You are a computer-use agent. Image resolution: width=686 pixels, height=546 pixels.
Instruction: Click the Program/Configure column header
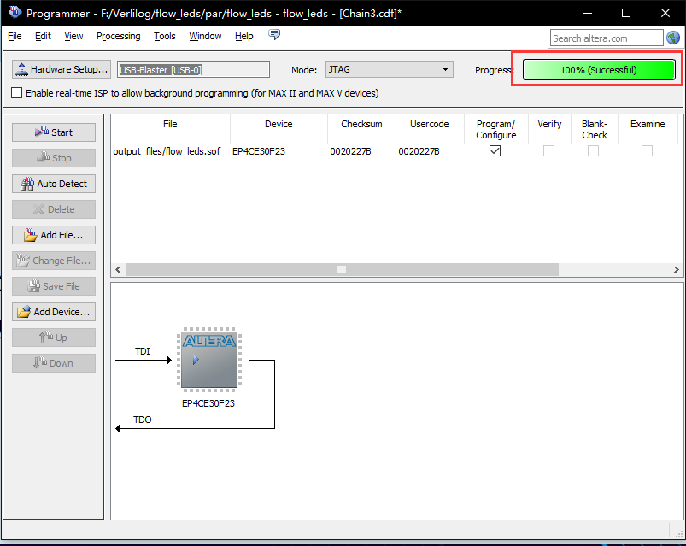click(x=496, y=129)
